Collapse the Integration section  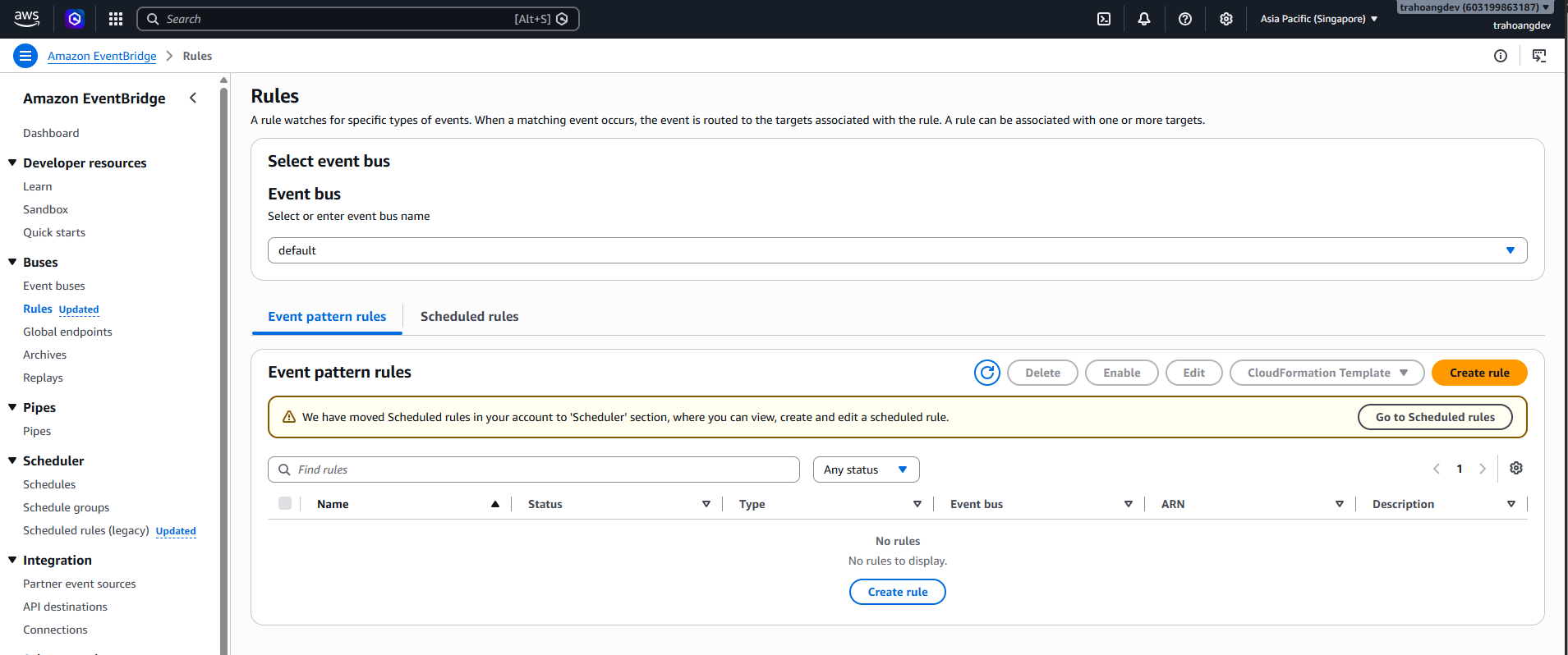12,560
